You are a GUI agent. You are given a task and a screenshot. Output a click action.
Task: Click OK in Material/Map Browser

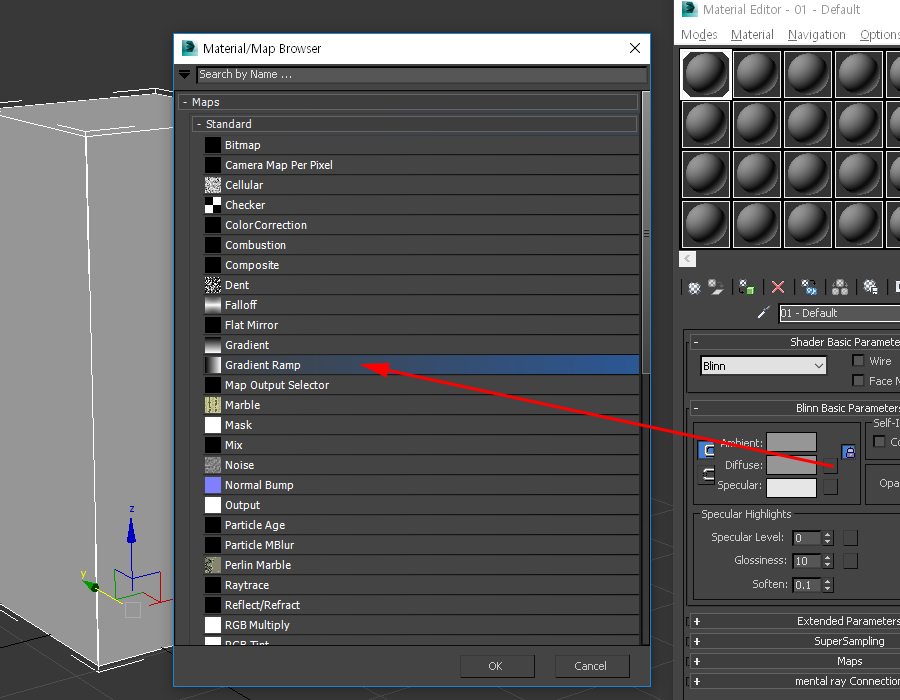pos(497,666)
